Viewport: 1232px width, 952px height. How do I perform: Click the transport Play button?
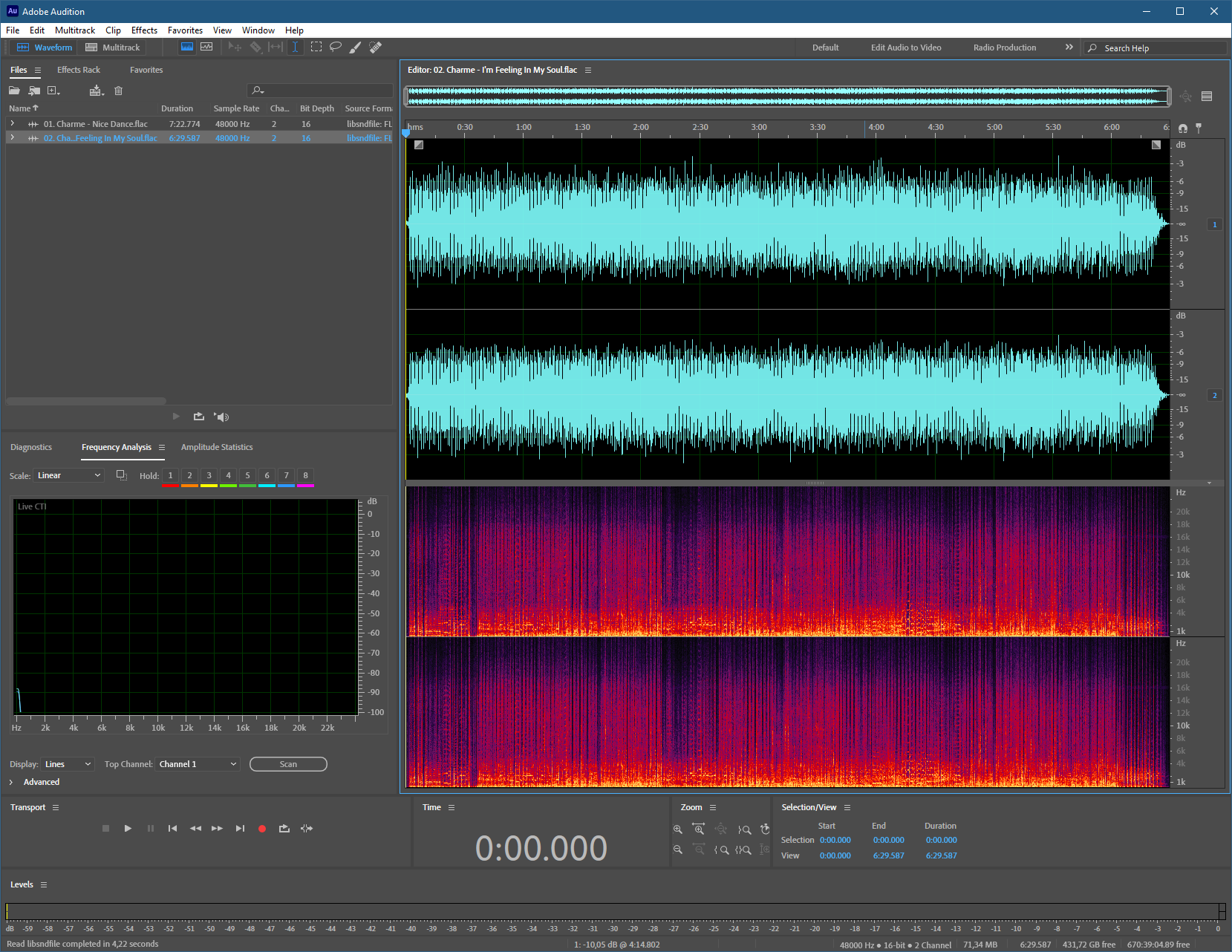tap(128, 828)
